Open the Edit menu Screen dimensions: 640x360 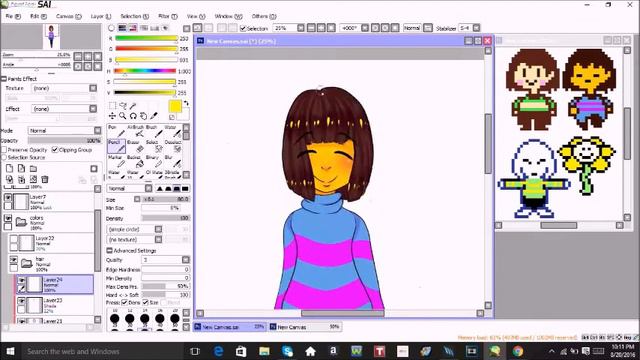38,16
